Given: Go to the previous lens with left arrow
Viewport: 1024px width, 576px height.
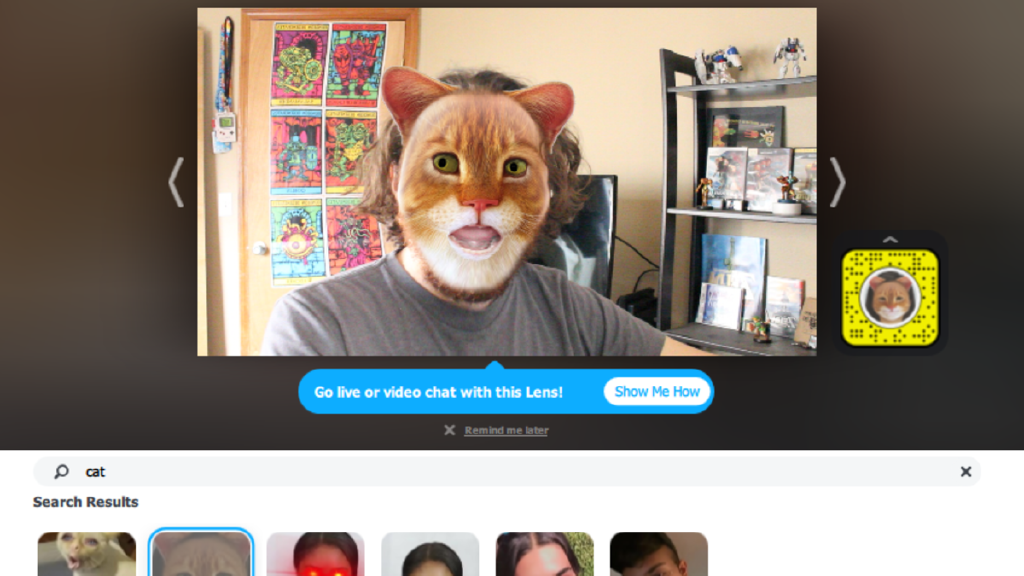Looking at the screenshot, I should coord(176,182).
